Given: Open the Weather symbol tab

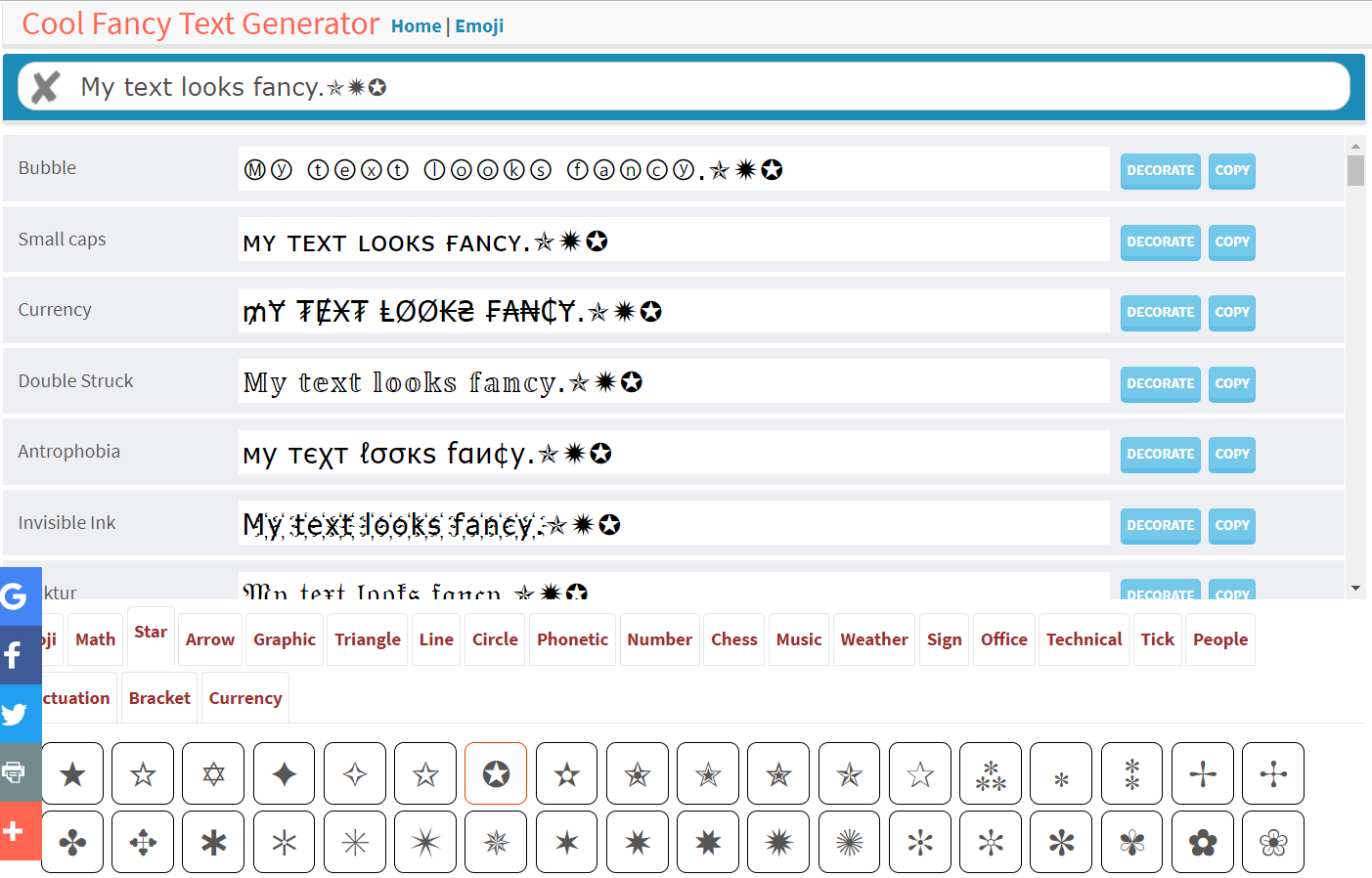Looking at the screenshot, I should pyautogui.click(x=873, y=639).
